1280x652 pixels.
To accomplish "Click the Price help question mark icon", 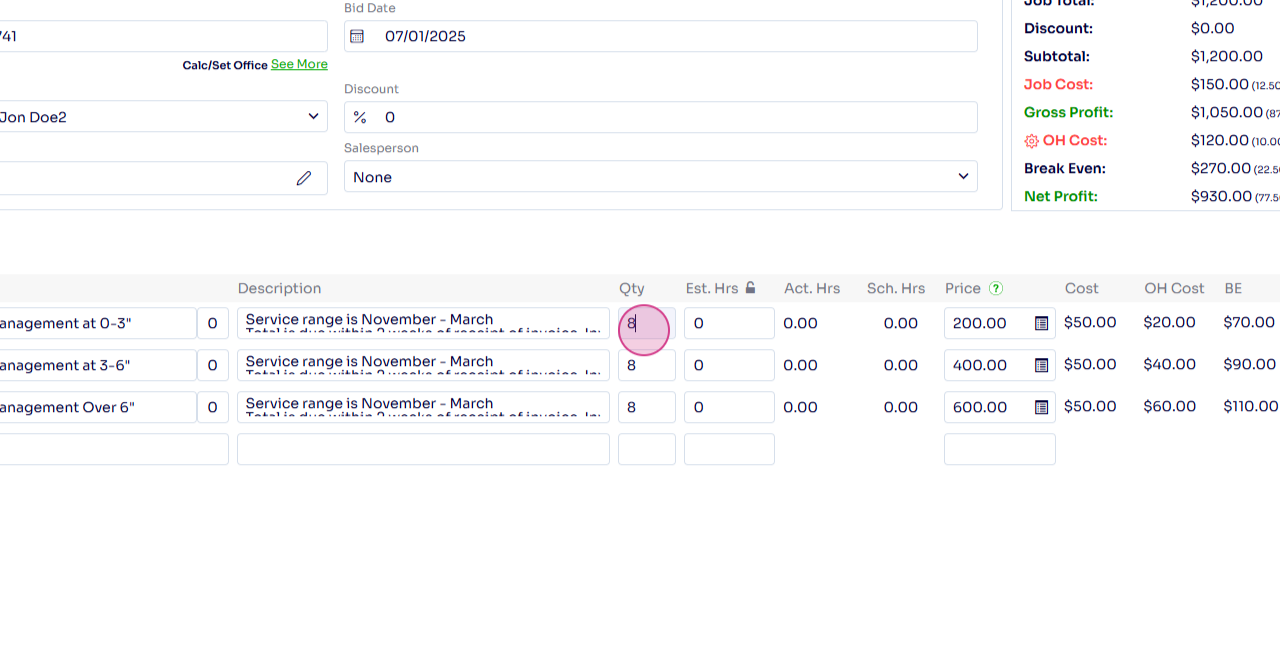I will pos(996,288).
